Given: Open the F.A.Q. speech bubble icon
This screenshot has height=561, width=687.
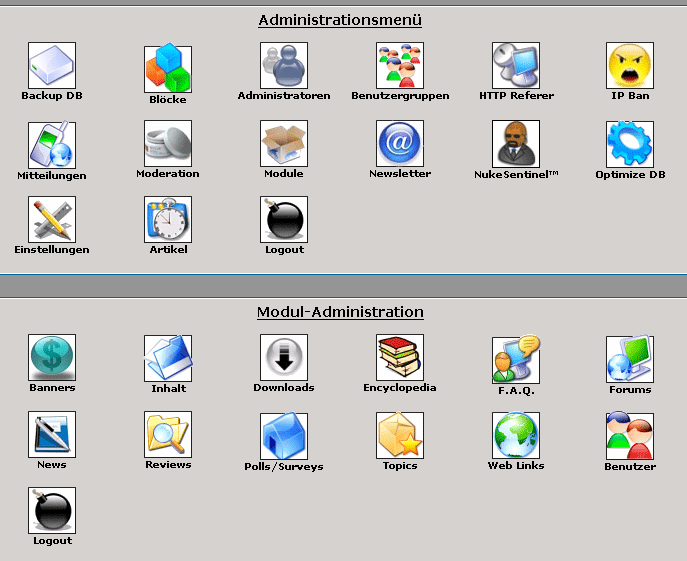Looking at the screenshot, I should (x=516, y=359).
